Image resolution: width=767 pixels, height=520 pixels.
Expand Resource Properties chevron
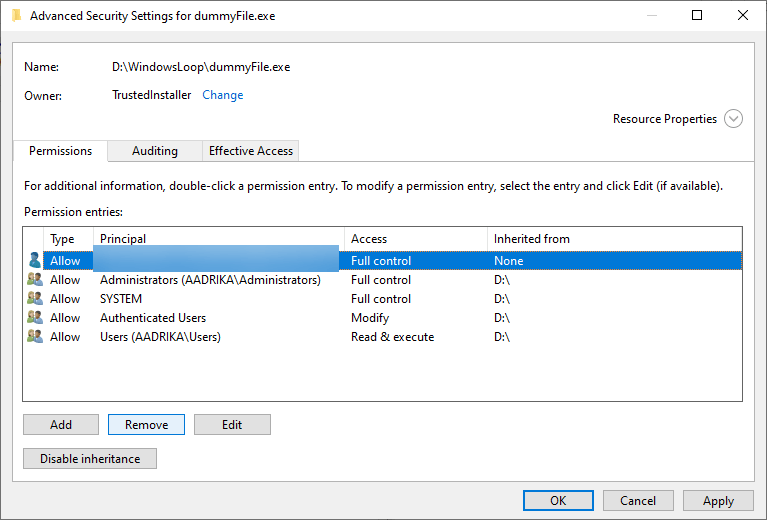733,119
